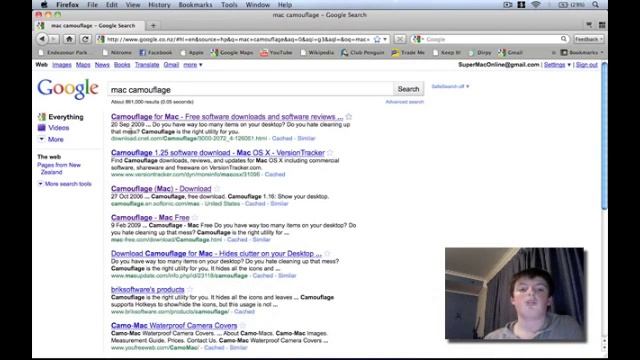Click the battery indicator in the menu bar

(x=571, y=5)
